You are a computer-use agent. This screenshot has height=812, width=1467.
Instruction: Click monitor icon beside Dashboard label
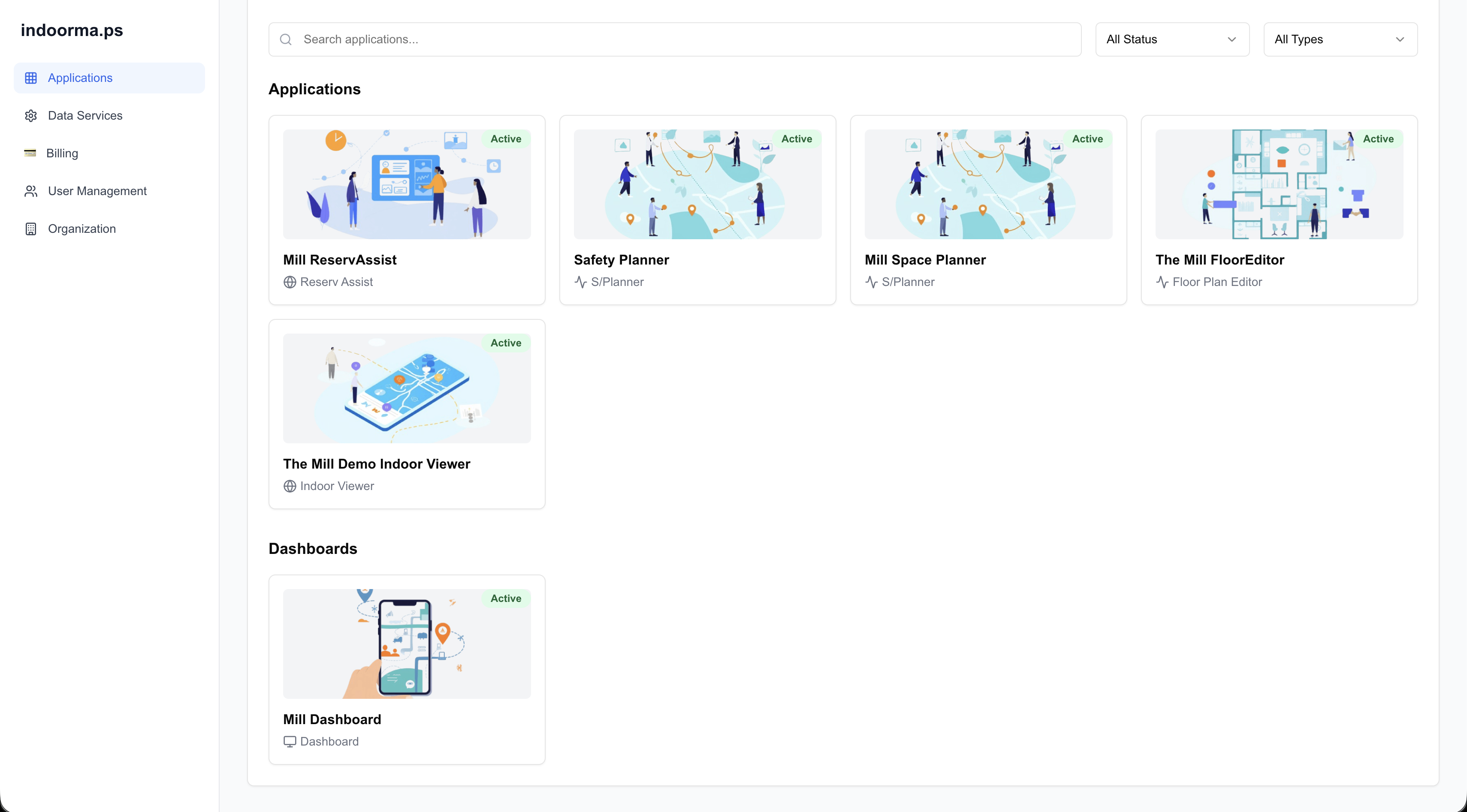[290, 741]
